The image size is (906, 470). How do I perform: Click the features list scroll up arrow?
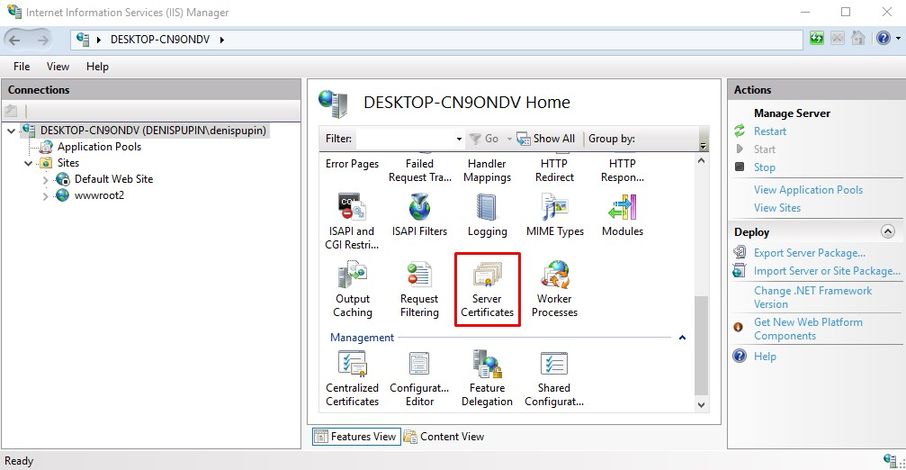(x=701, y=161)
